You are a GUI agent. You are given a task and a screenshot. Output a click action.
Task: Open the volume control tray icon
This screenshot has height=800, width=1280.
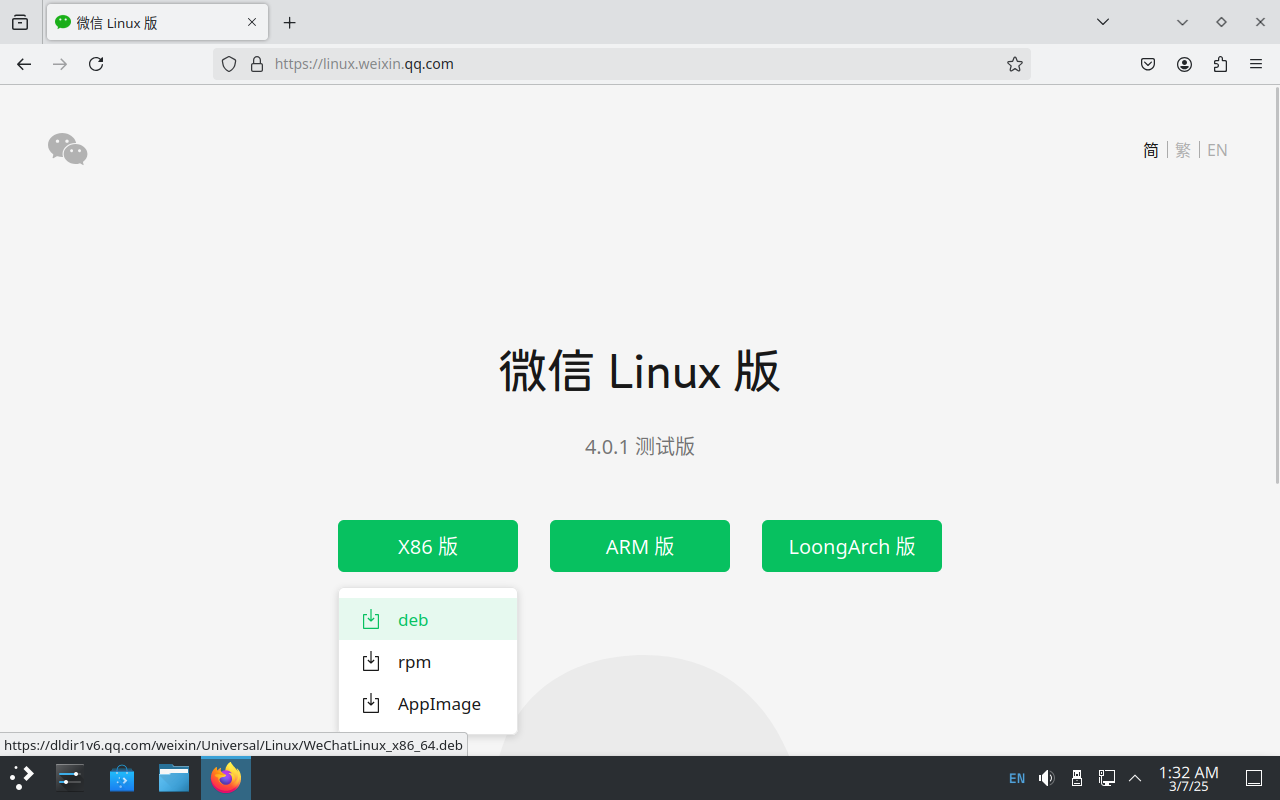tap(1046, 778)
